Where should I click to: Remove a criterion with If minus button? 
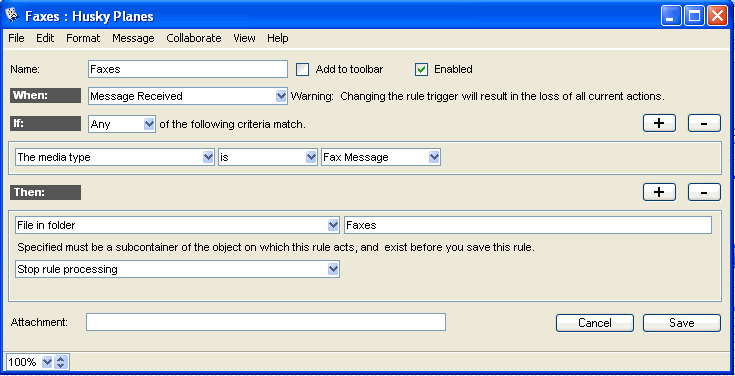[x=704, y=123]
